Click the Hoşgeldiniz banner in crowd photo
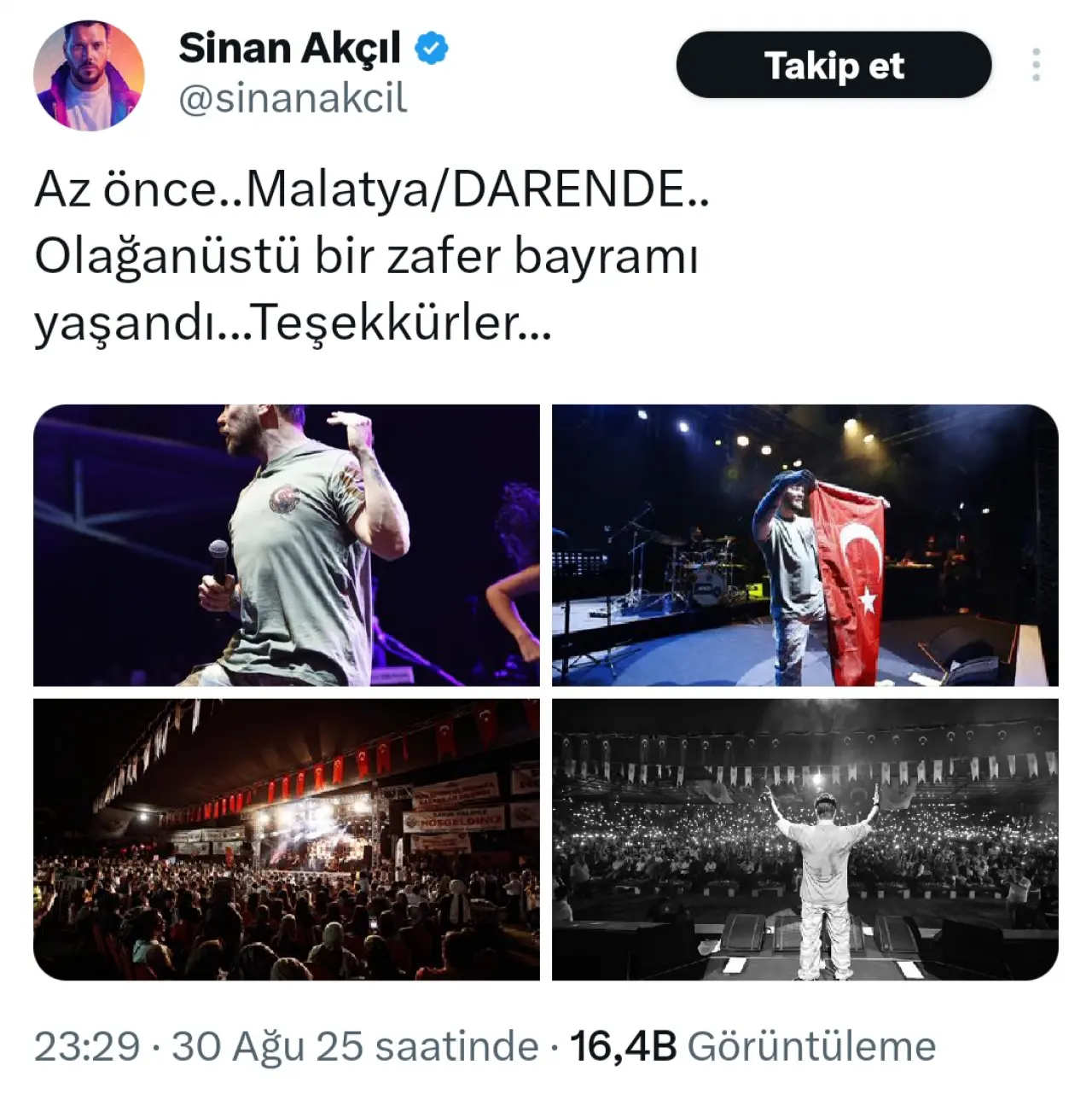Screen dimensions: 1092x1094 pyautogui.click(x=455, y=819)
